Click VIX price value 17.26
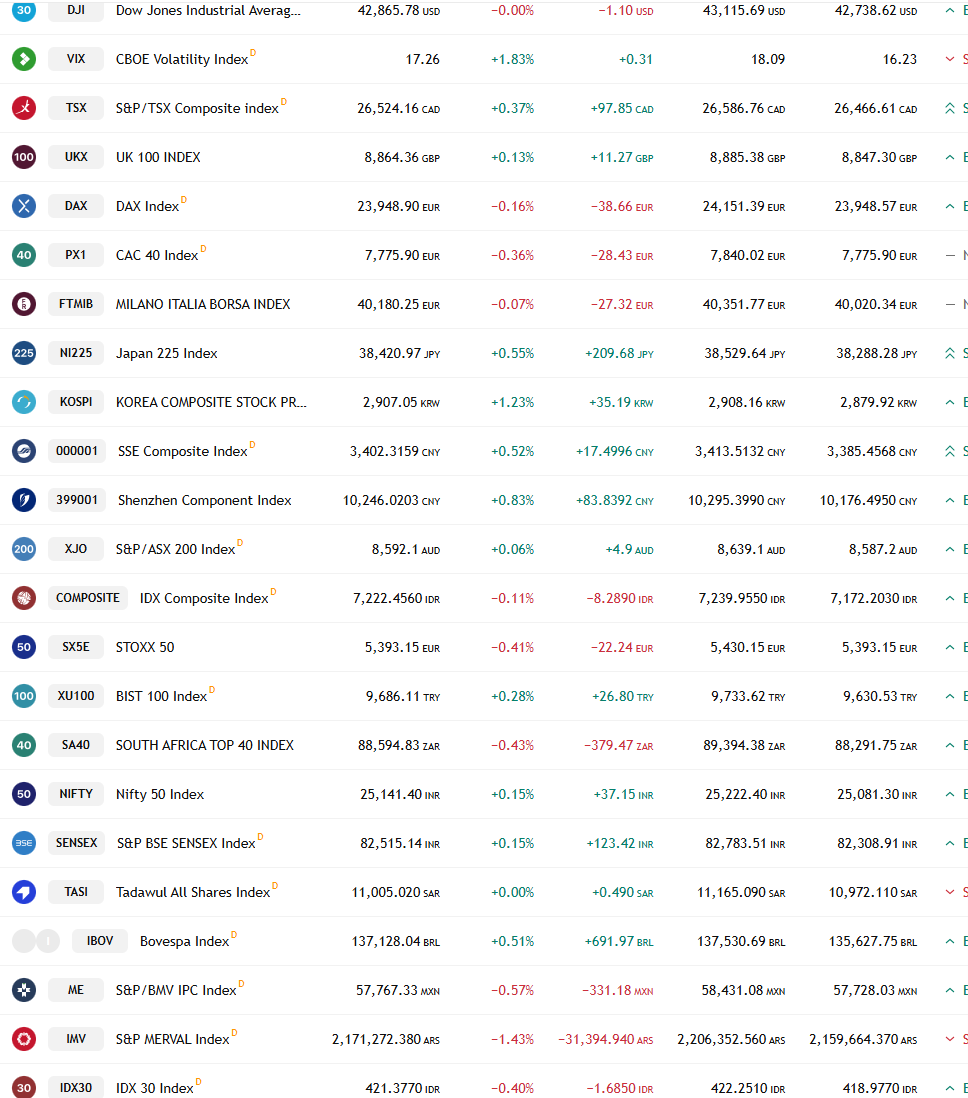The image size is (968, 1098). [x=422, y=60]
